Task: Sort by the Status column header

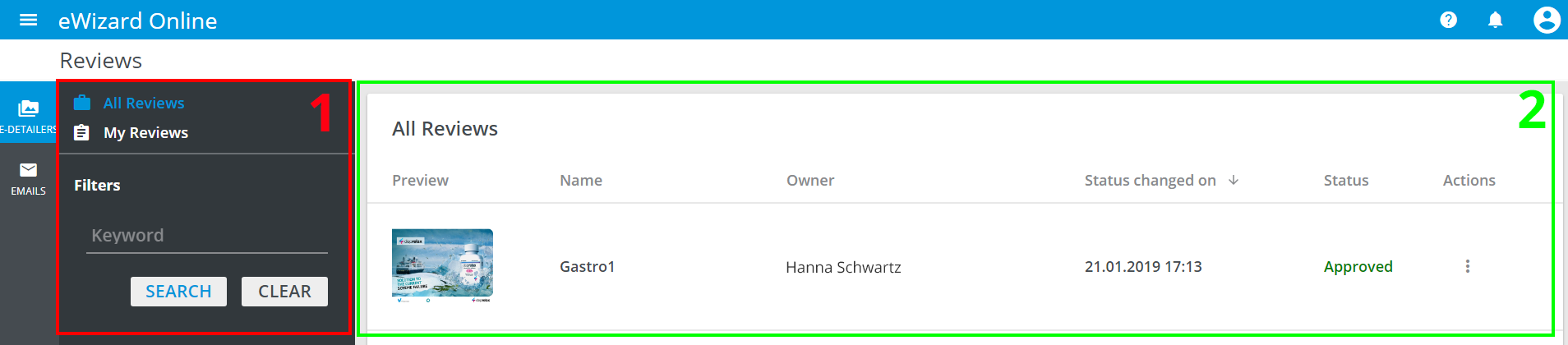Action: 1345,180
